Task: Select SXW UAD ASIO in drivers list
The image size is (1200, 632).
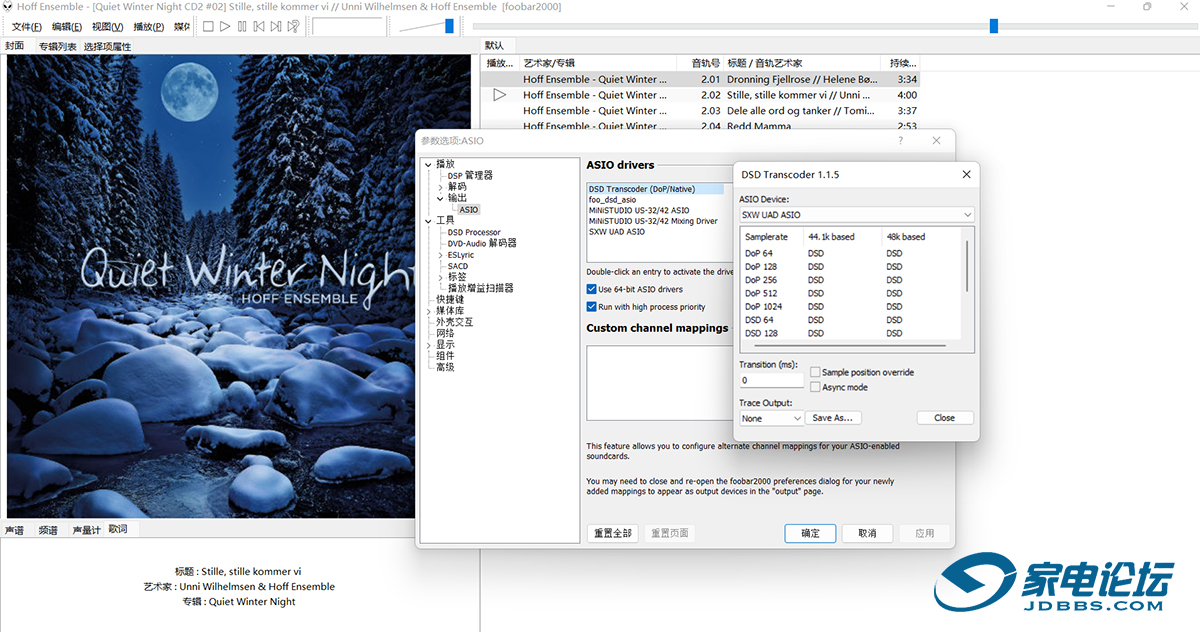Action: (x=616, y=232)
